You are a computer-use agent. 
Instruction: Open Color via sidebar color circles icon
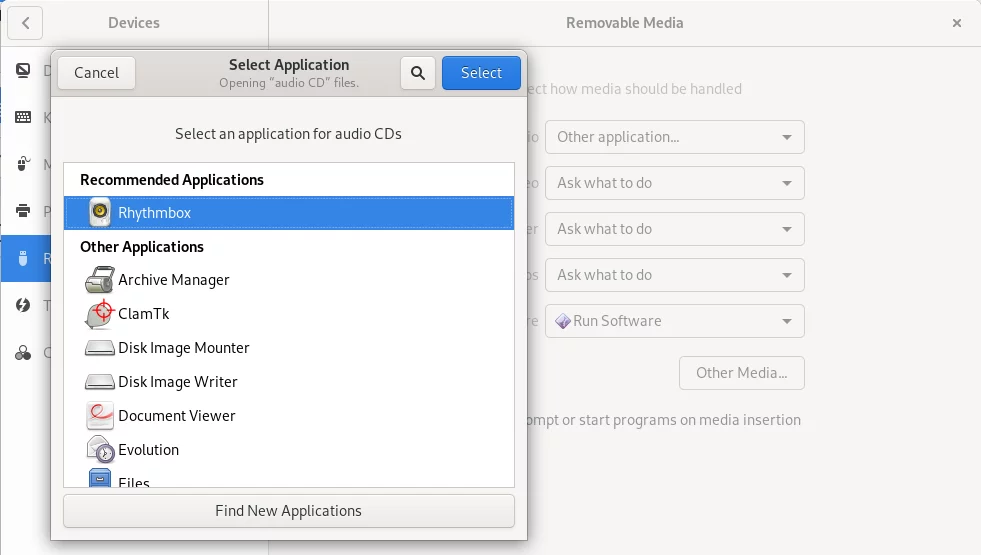point(23,353)
